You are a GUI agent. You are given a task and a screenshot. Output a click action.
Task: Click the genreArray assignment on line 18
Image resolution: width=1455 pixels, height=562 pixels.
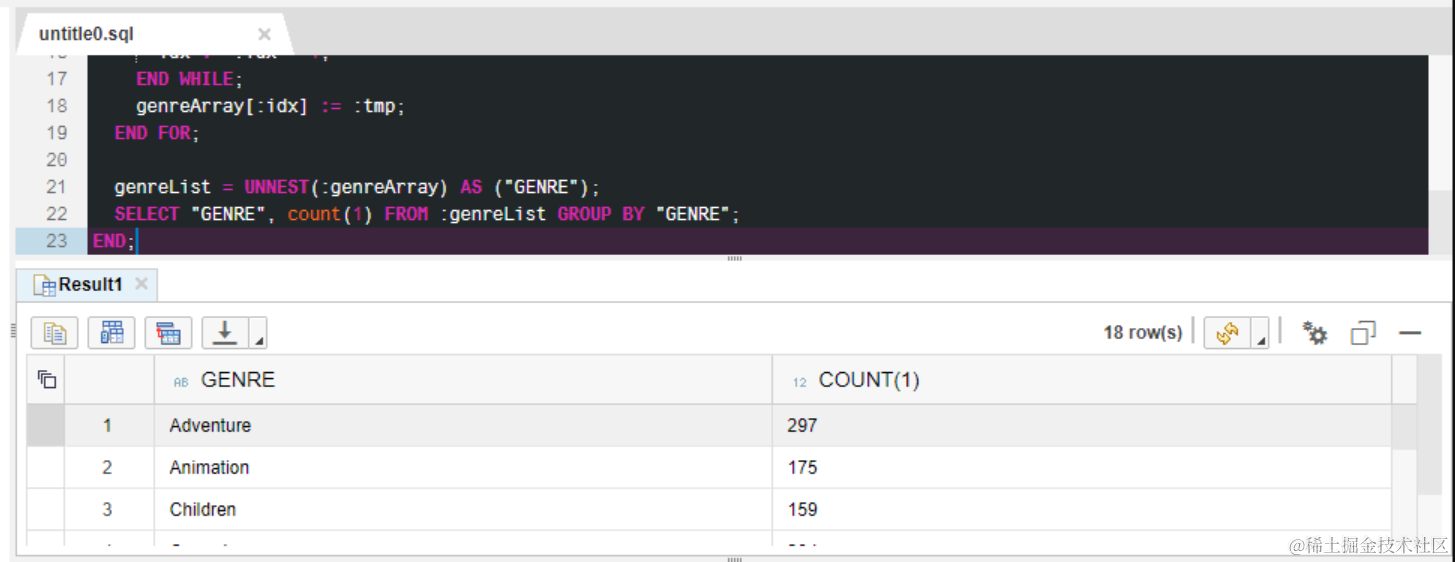tap(270, 106)
